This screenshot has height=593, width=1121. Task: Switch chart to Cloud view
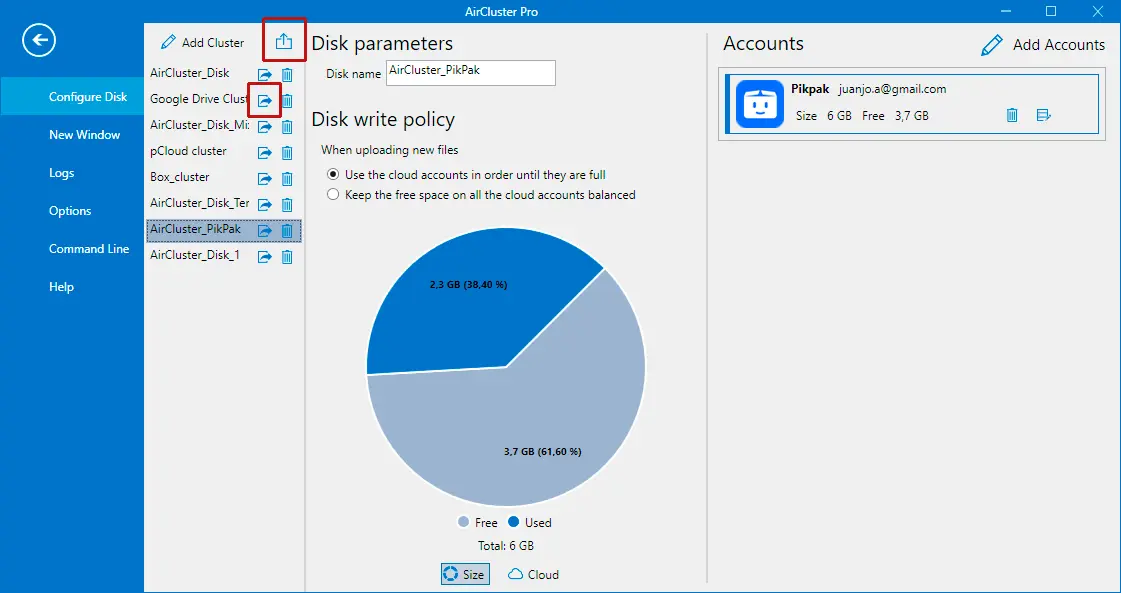coord(533,574)
